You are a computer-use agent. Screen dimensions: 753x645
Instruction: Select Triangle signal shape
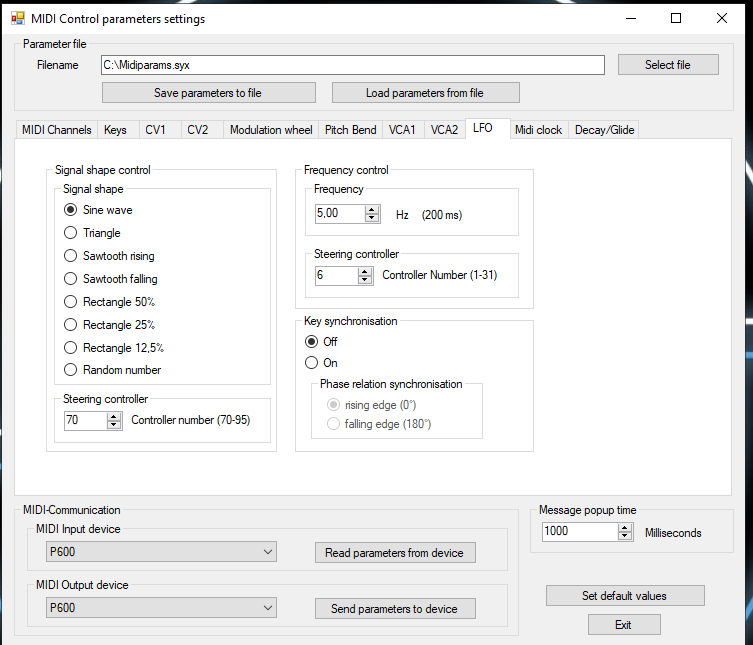pyautogui.click(x=92, y=233)
